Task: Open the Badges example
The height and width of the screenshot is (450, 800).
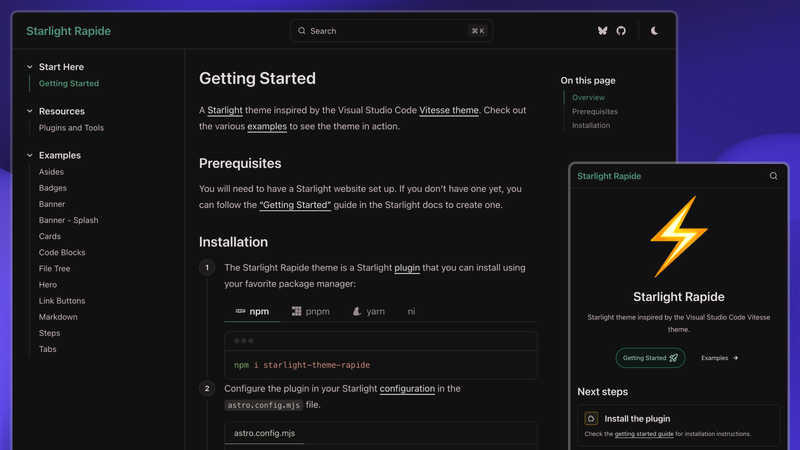Action: point(53,188)
